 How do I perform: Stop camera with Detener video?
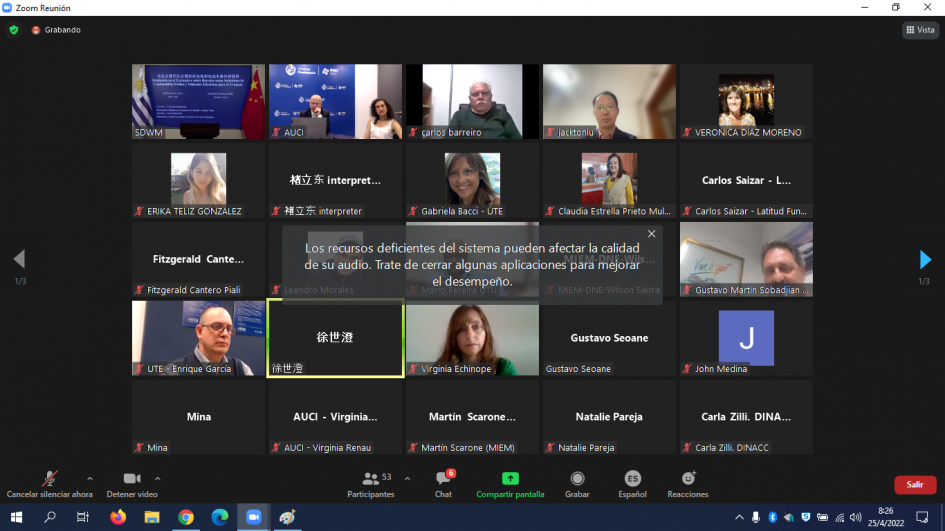tap(132, 485)
